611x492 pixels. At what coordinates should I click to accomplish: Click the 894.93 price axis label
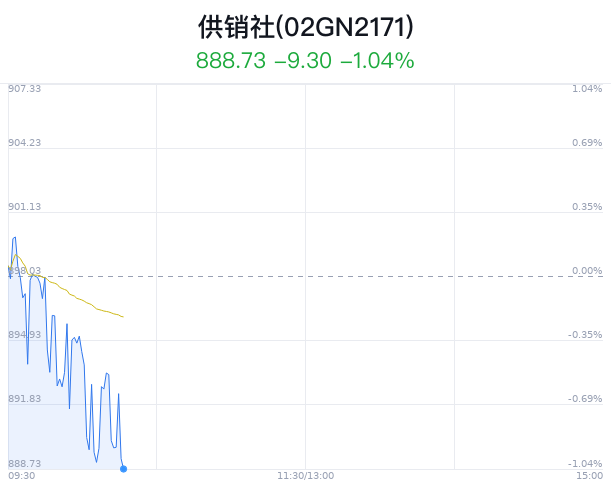[25, 335]
